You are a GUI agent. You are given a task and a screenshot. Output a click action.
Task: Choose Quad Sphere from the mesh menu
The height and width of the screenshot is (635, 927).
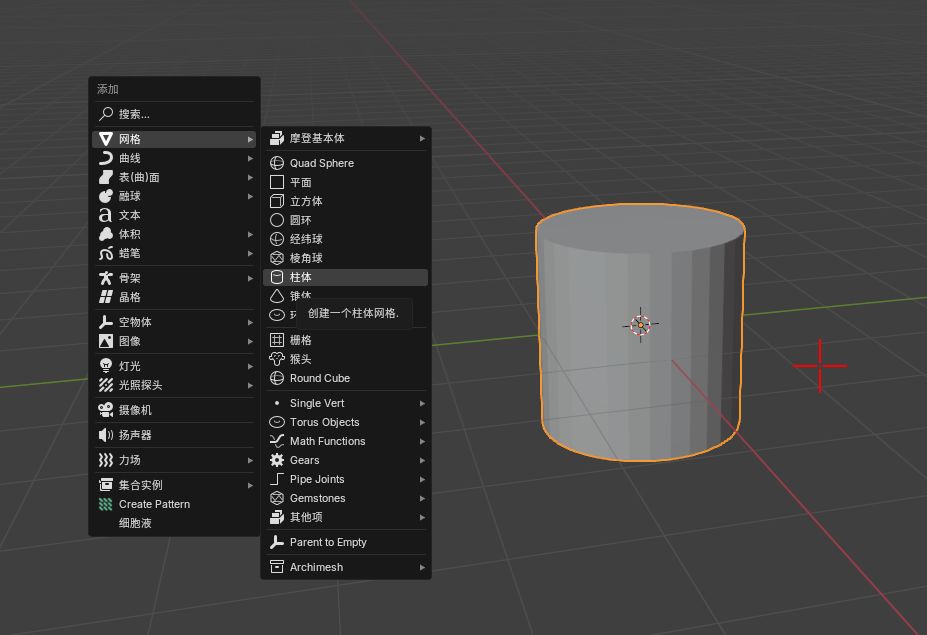322,163
